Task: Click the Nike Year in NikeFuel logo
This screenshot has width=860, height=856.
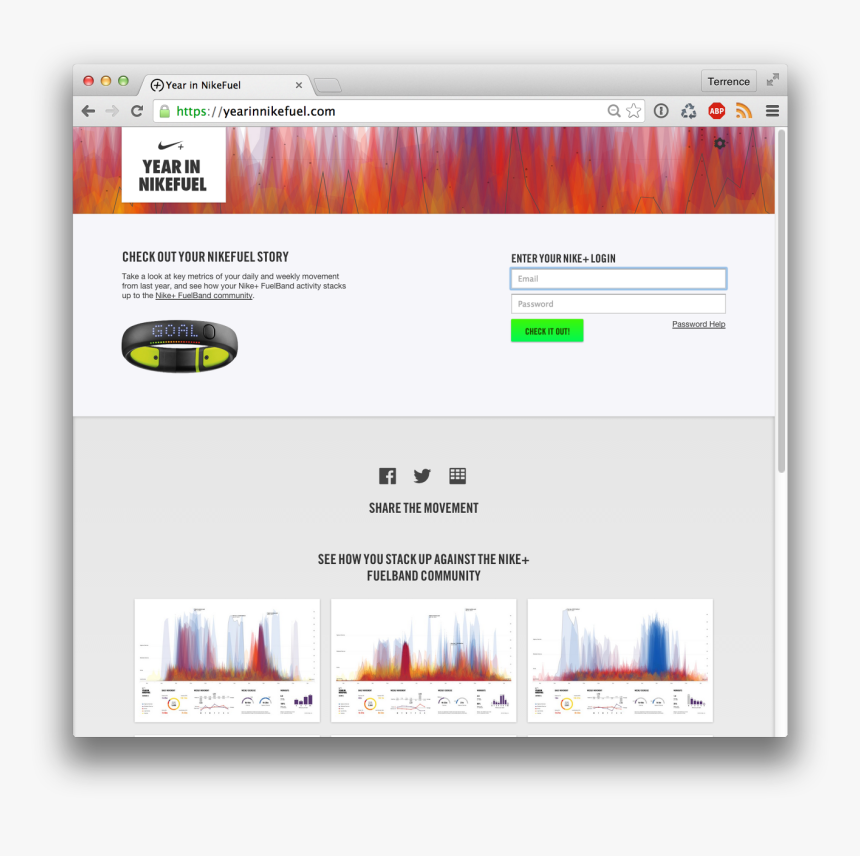Action: coord(173,164)
